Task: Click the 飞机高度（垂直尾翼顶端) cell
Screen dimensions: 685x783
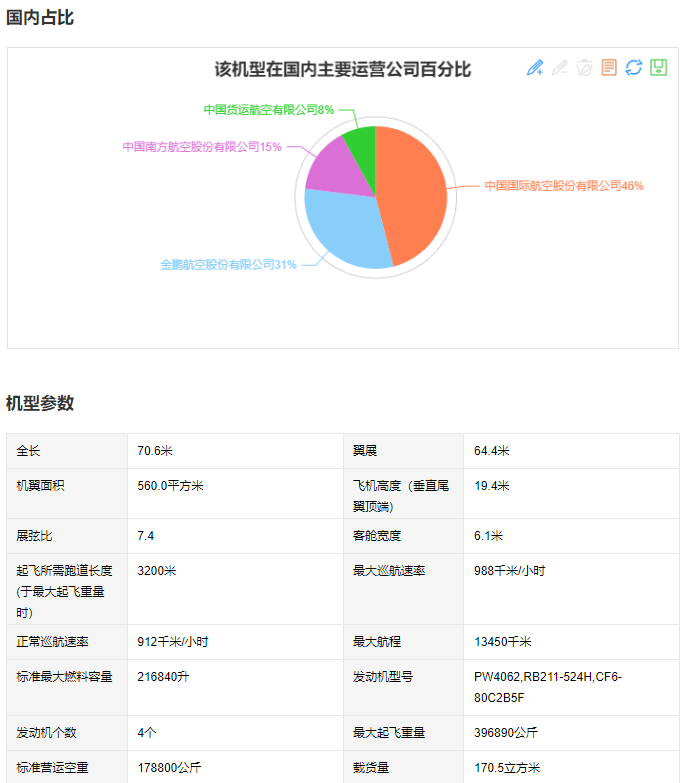Action: (x=403, y=493)
